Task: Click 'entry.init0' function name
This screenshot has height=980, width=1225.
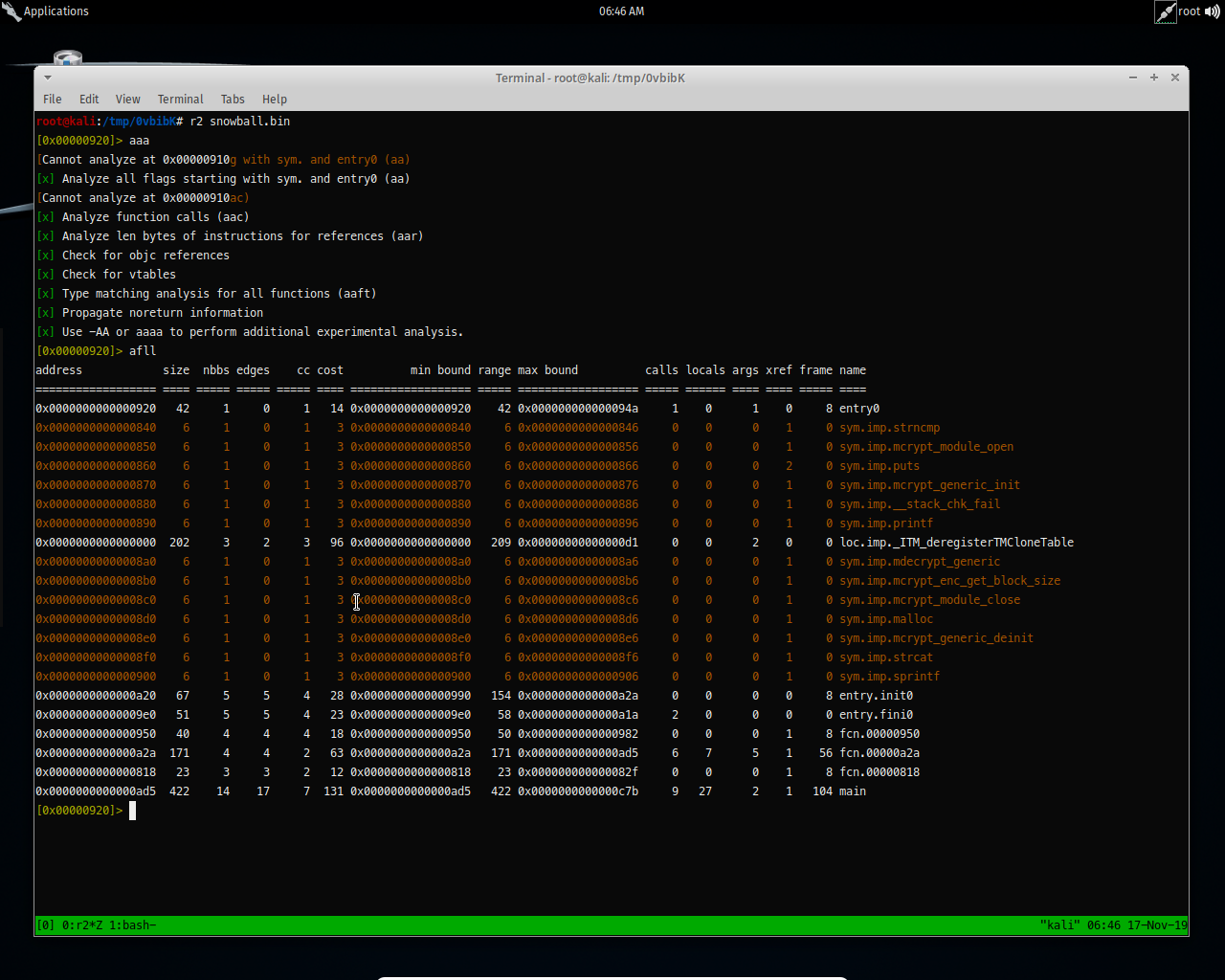Action: click(x=877, y=696)
